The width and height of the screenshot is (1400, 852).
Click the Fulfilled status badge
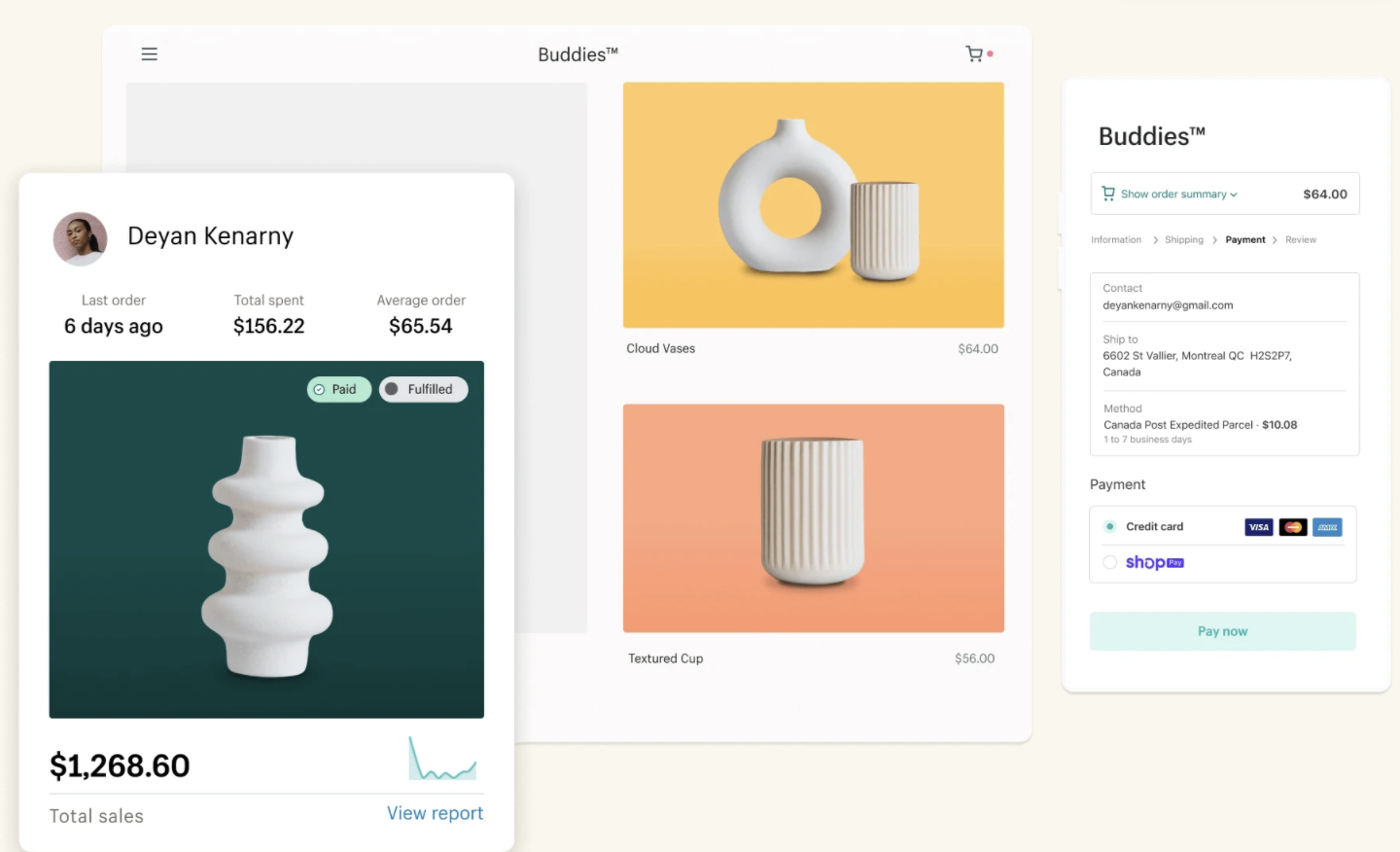(423, 389)
